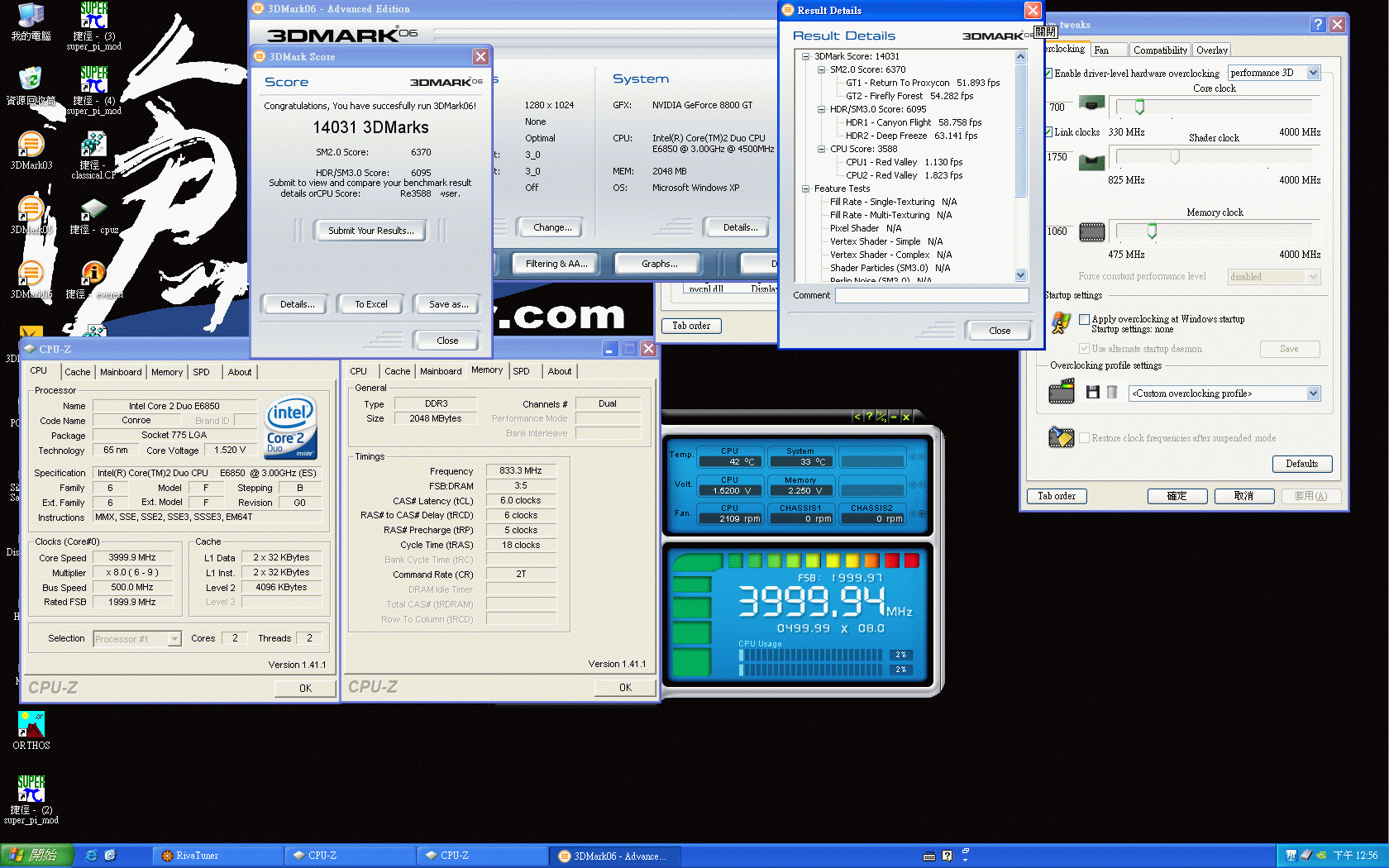Open the Force constant performance level dropdown

(x=1314, y=277)
